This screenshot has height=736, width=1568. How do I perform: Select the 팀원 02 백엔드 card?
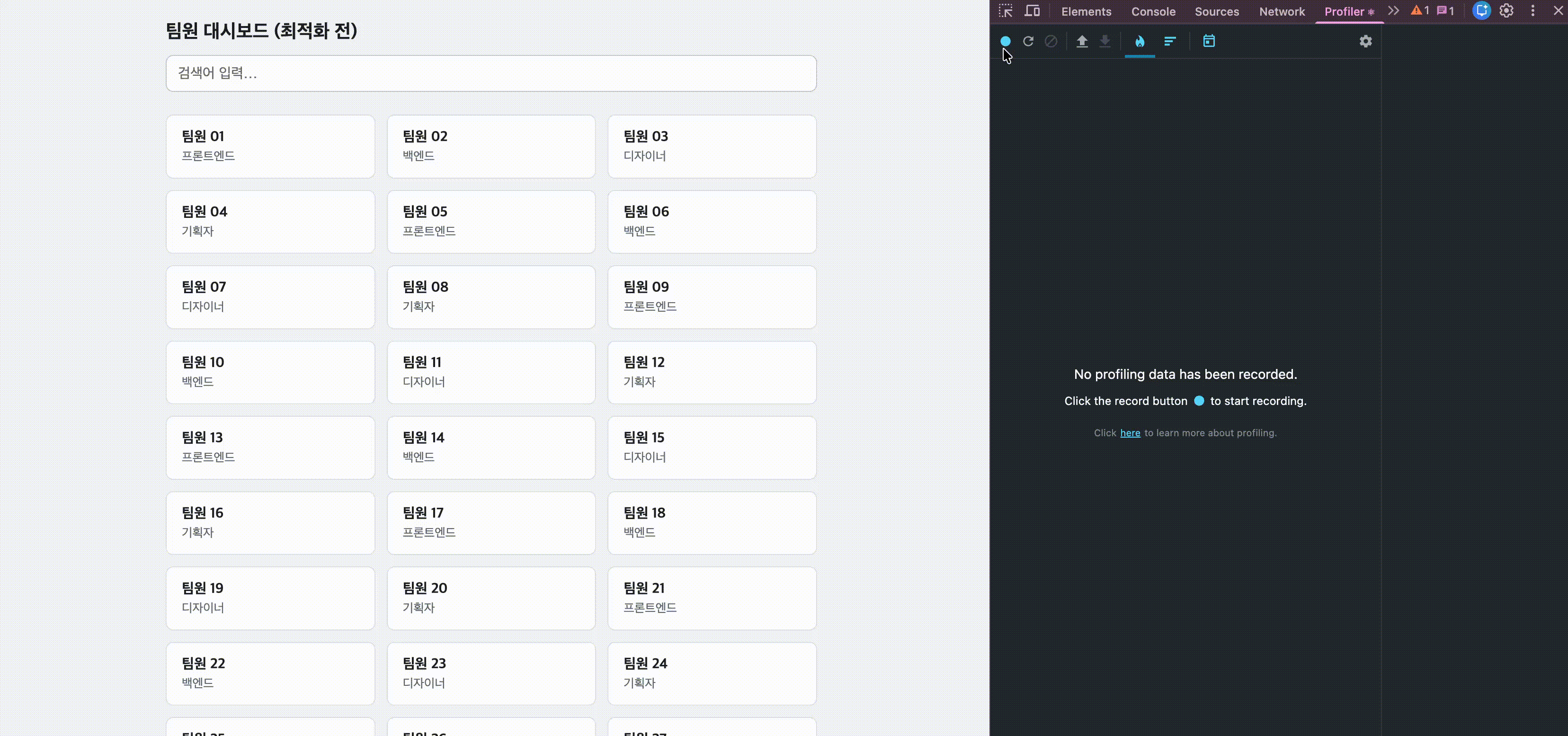pyautogui.click(x=491, y=147)
